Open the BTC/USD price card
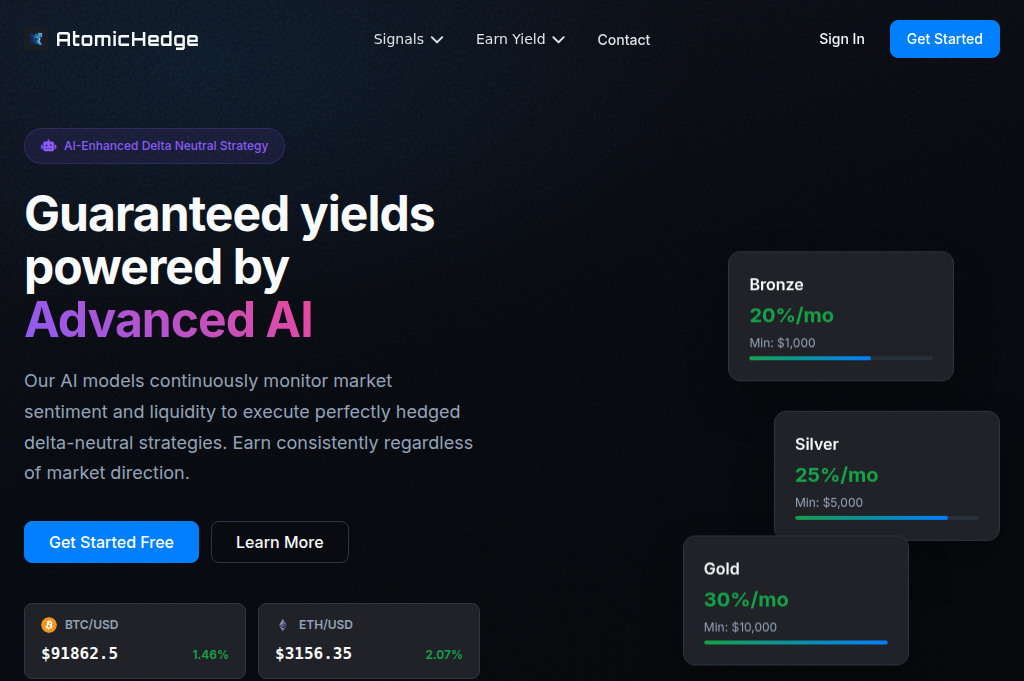This screenshot has height=681, width=1024. (x=135, y=640)
